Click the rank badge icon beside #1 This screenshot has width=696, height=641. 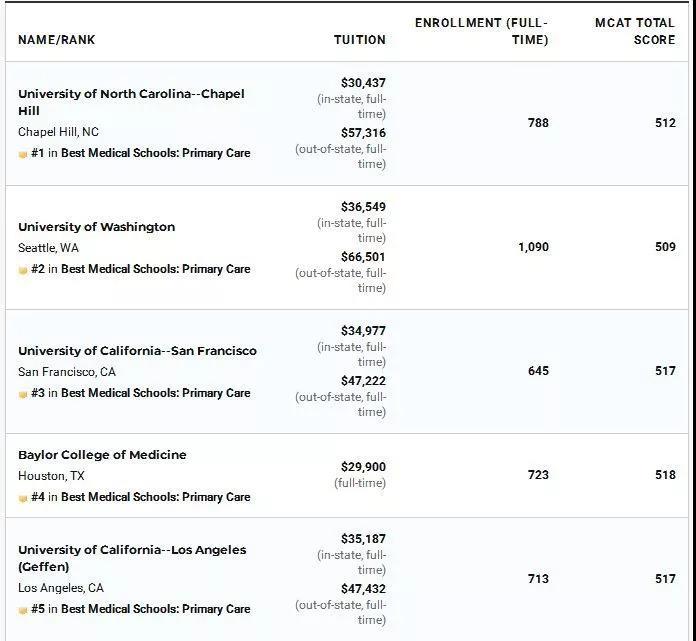(23, 154)
